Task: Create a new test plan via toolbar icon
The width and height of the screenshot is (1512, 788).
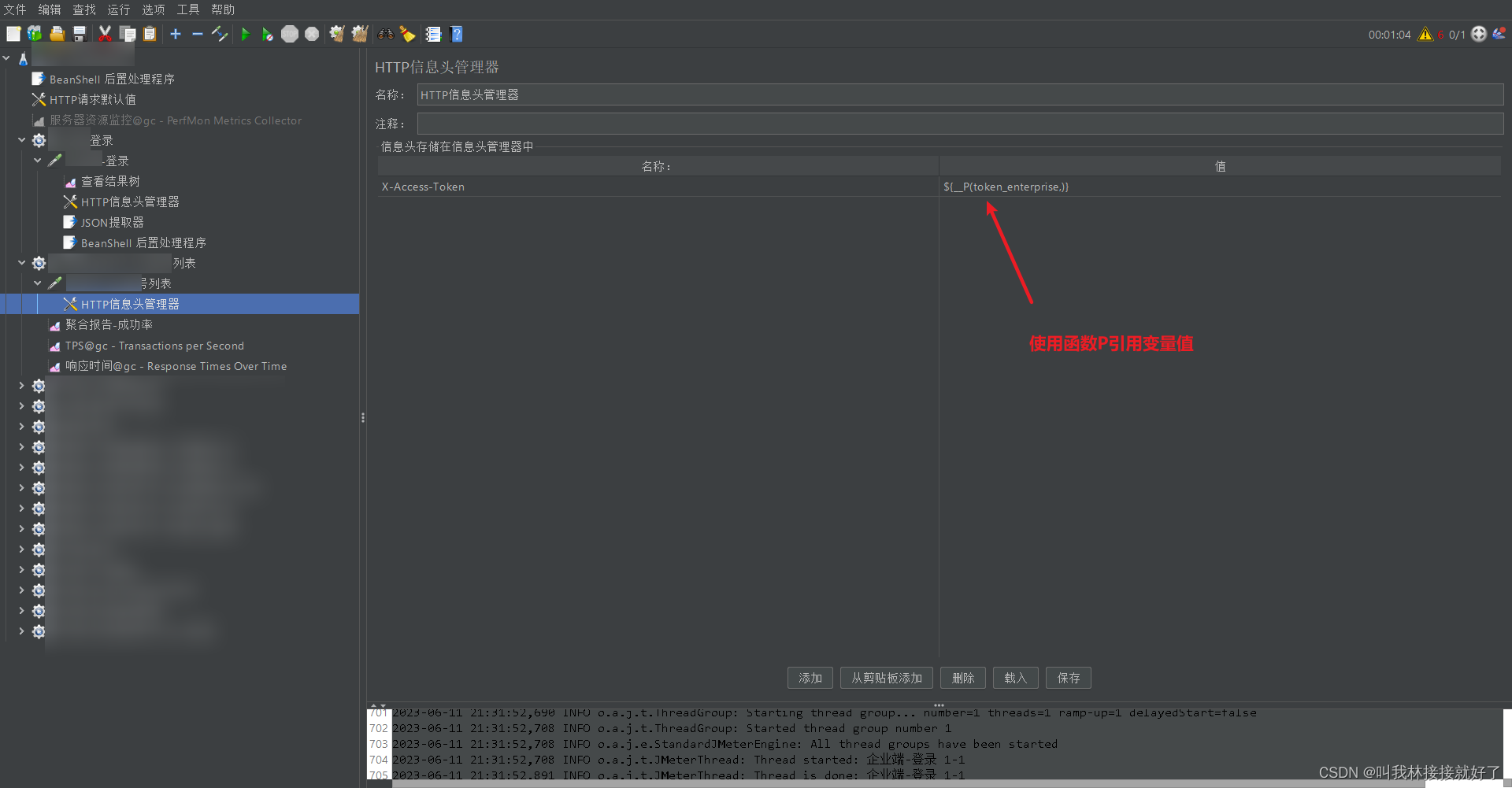Action: click(x=13, y=34)
